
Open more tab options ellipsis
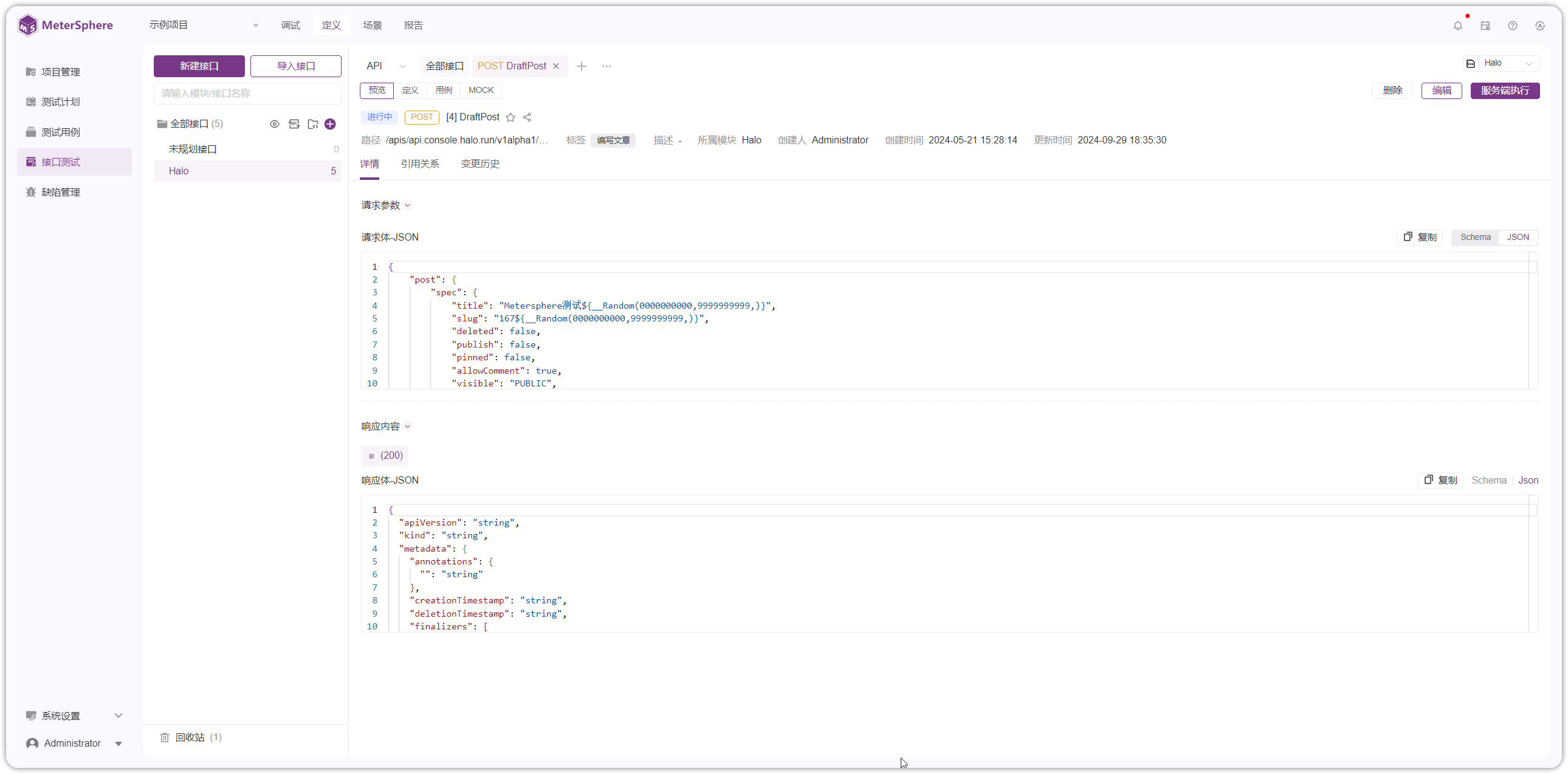click(607, 66)
